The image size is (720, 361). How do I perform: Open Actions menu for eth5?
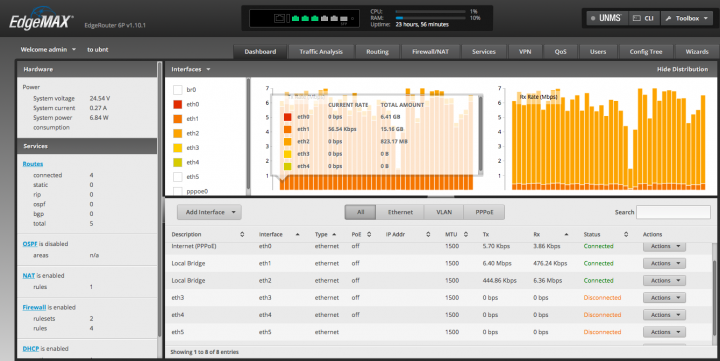point(664,332)
